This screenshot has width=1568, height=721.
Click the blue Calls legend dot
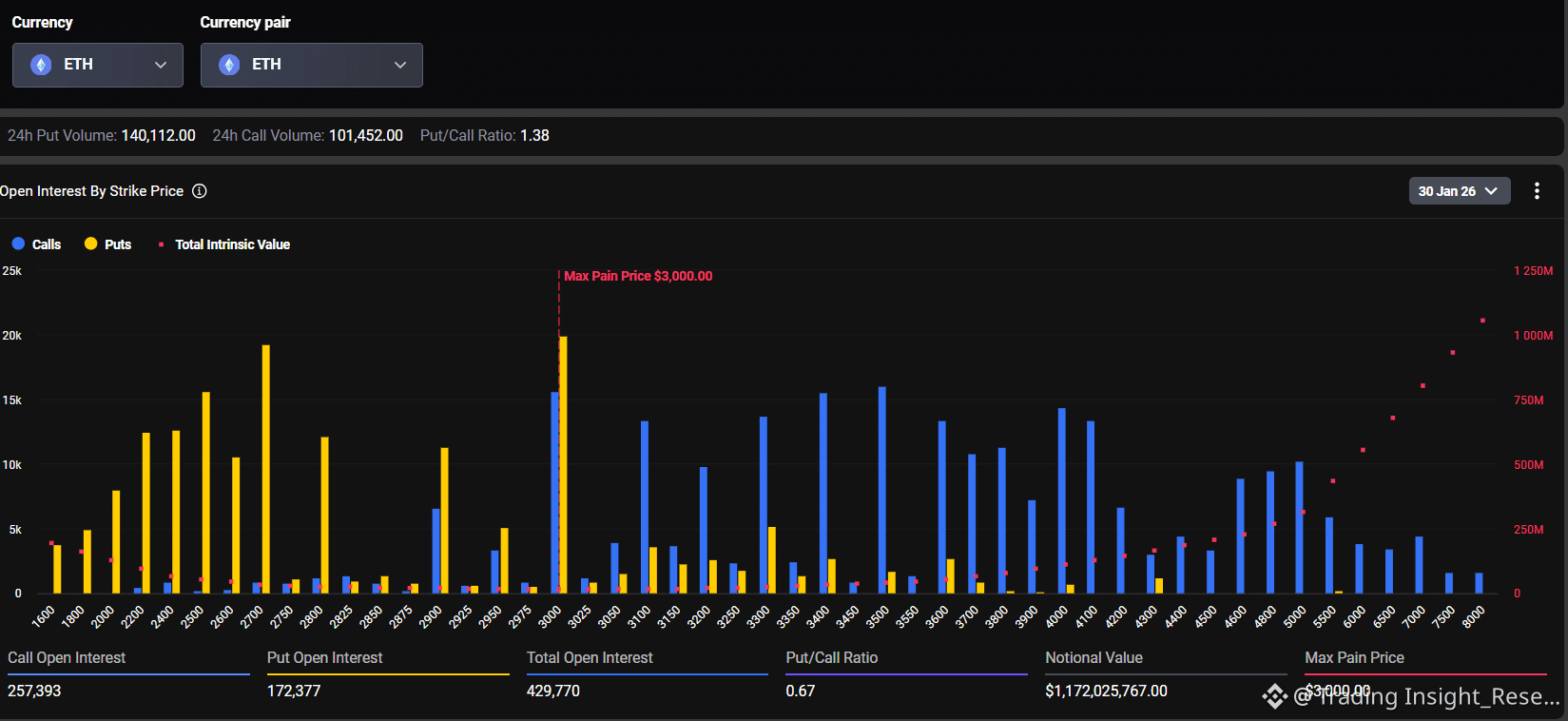pyautogui.click(x=18, y=244)
